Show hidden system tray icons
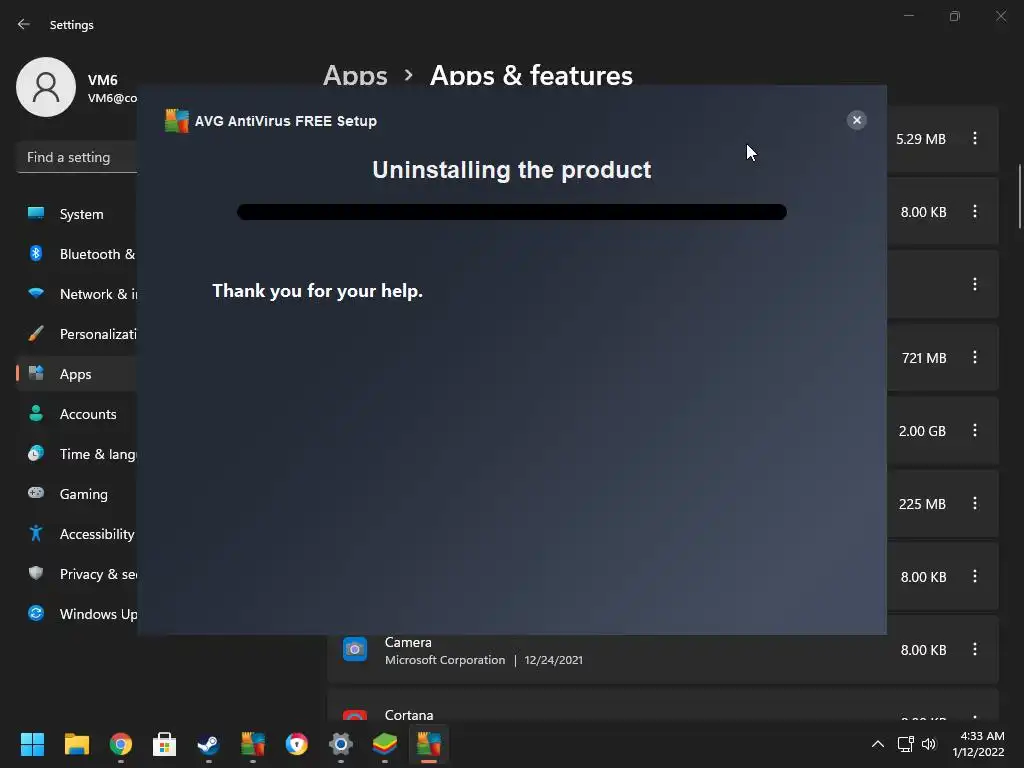 point(878,744)
